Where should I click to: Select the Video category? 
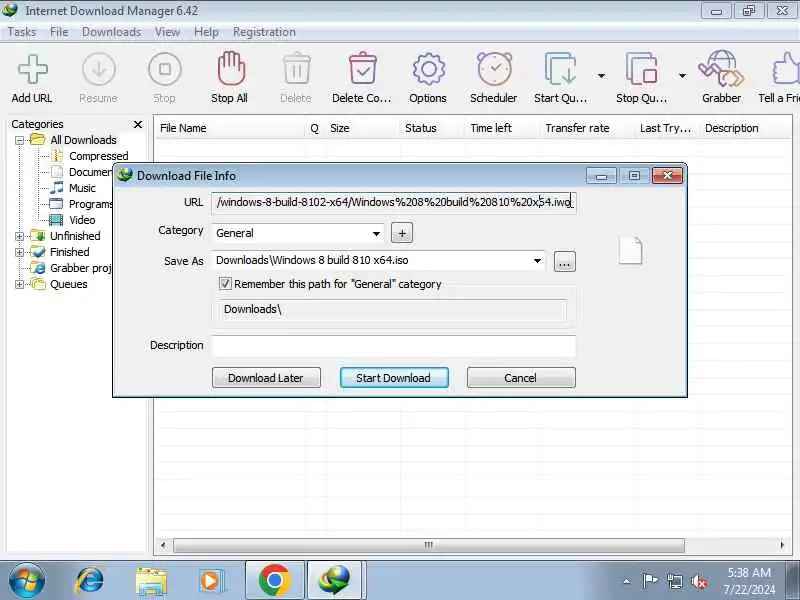click(82, 220)
